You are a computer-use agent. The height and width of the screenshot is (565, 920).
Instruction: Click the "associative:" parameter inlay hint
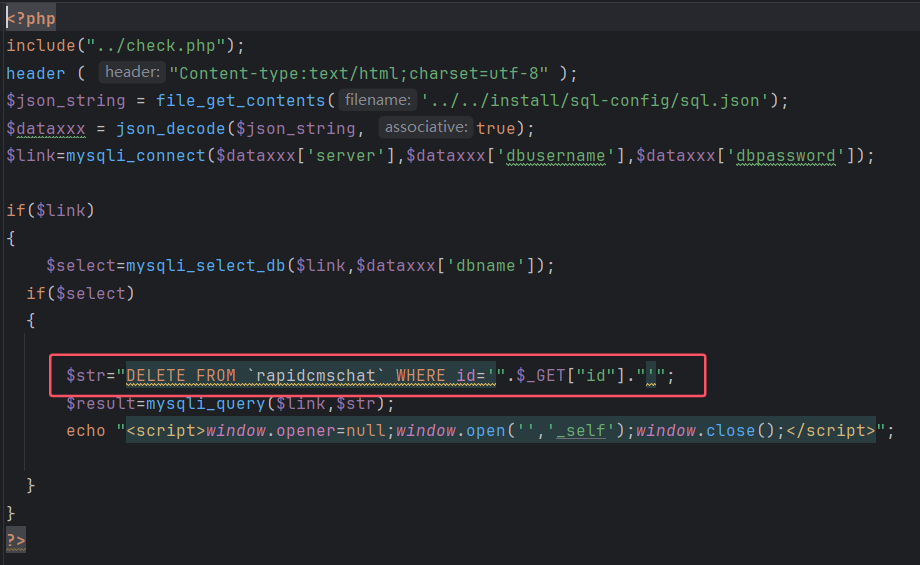(426, 128)
